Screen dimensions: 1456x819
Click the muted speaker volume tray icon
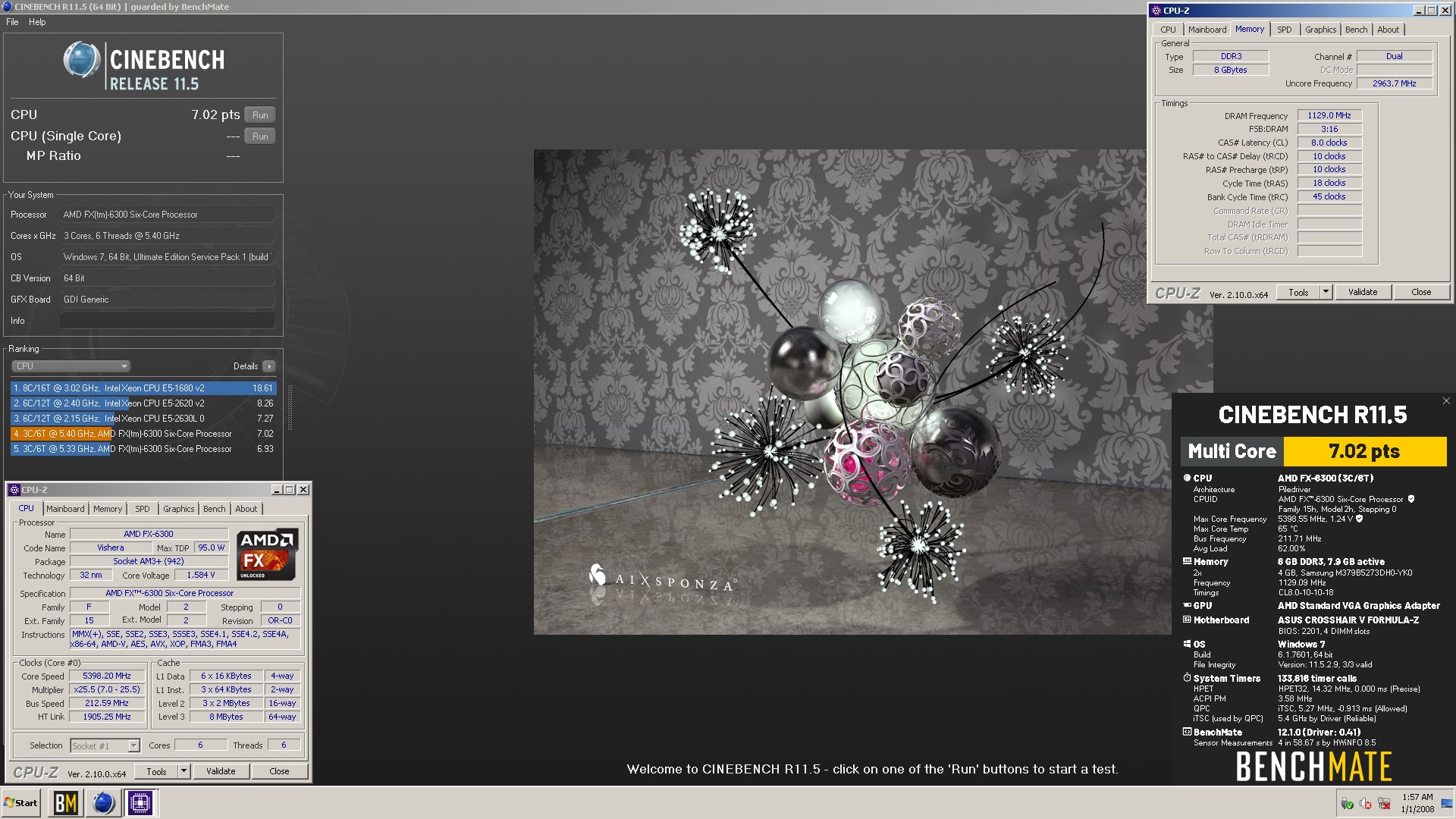[1366, 803]
